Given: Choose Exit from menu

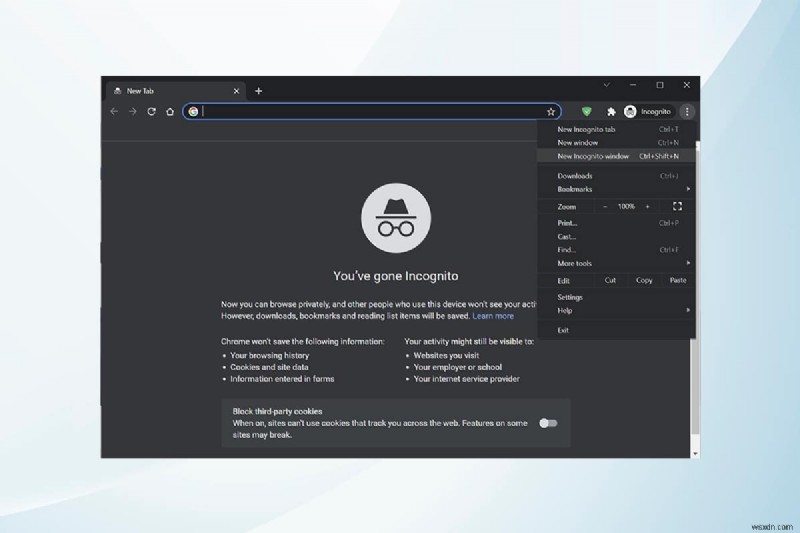Looking at the screenshot, I should coord(616,330).
